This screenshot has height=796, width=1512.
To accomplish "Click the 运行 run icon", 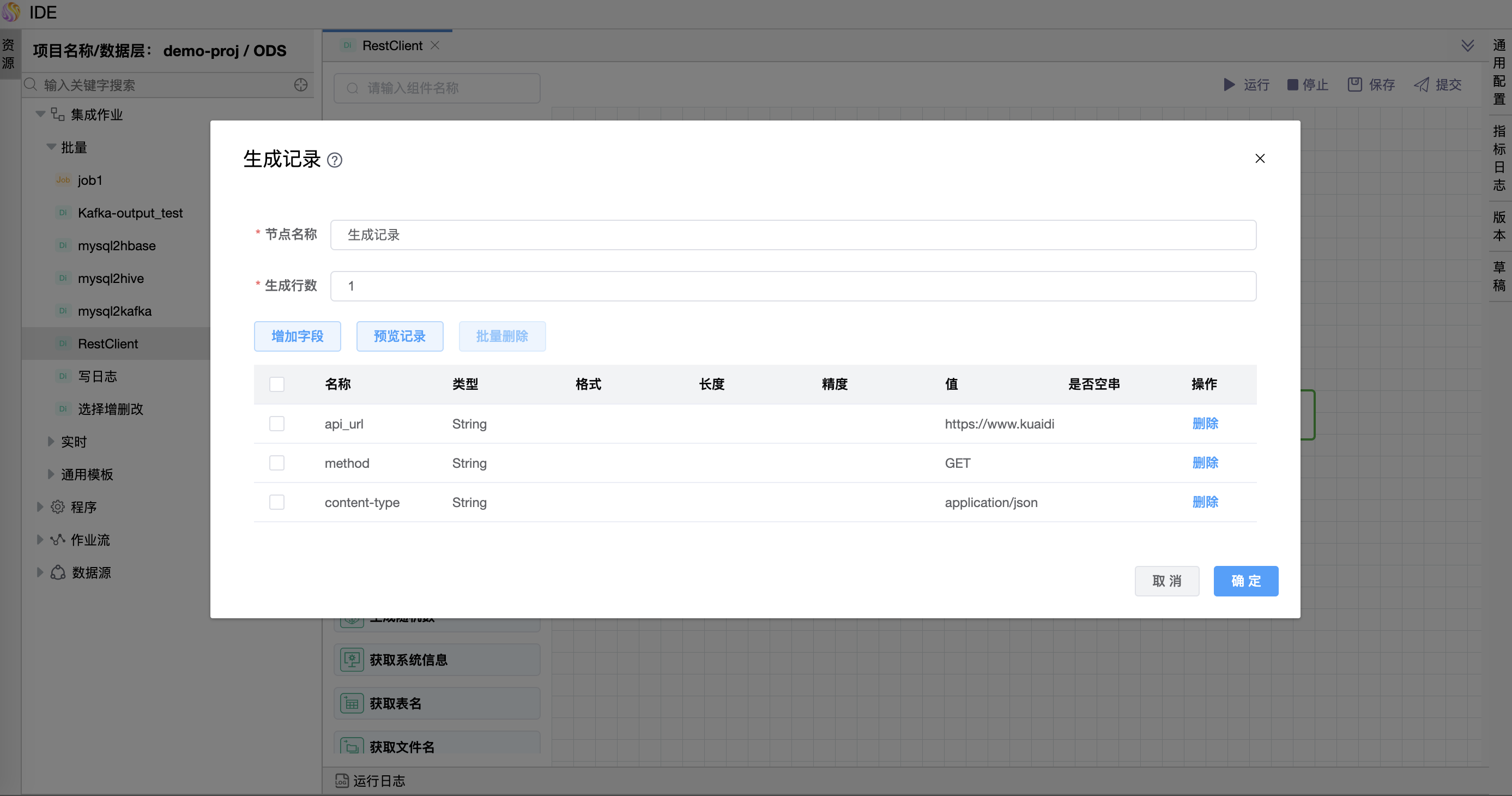I will pyautogui.click(x=1231, y=85).
